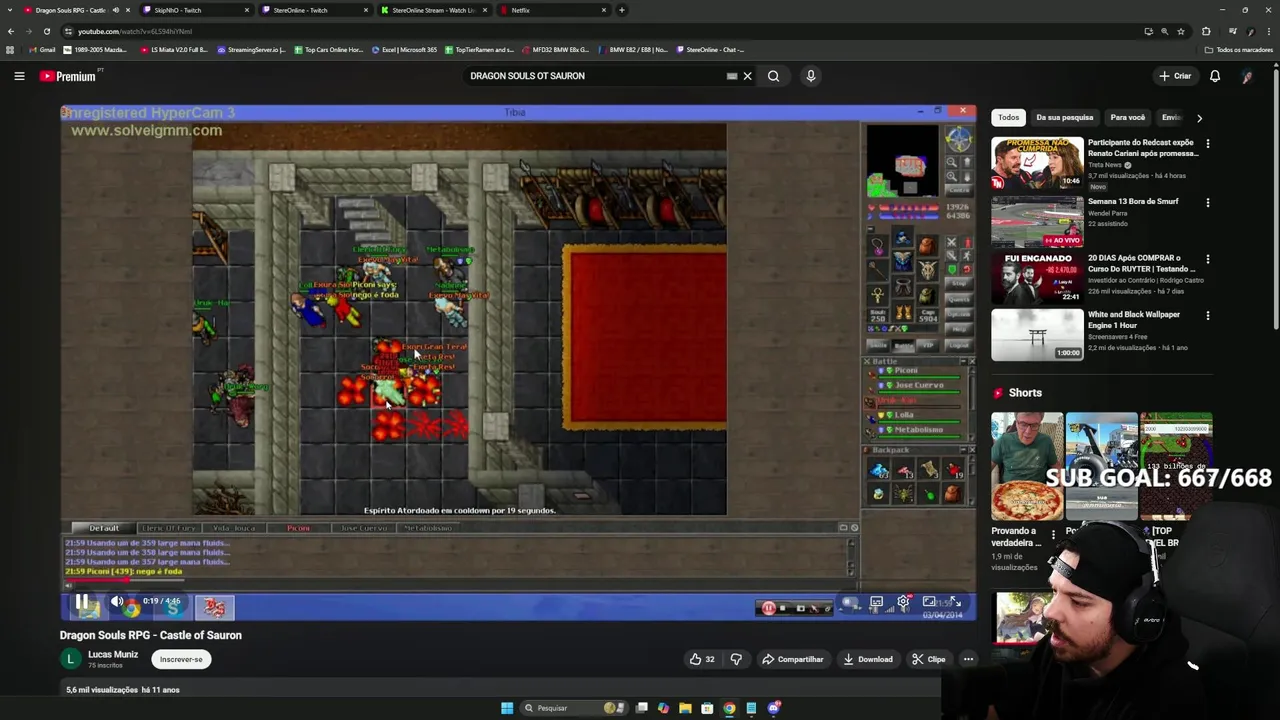Open the Chrome extensions puzzle icon
This screenshot has width=1280, height=720.
1206,31
